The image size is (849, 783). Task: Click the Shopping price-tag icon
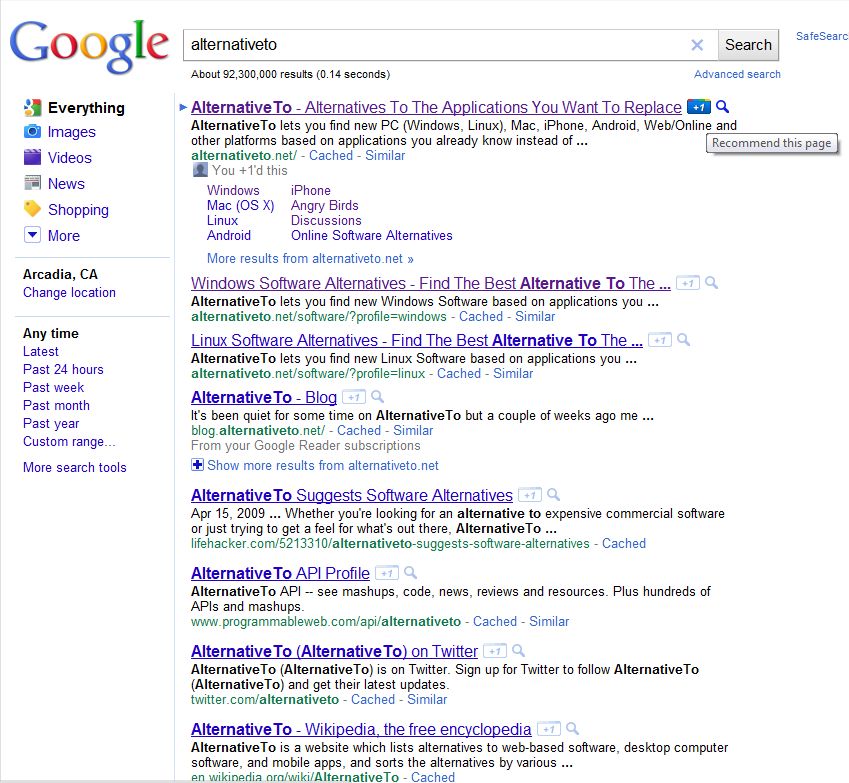point(32,210)
